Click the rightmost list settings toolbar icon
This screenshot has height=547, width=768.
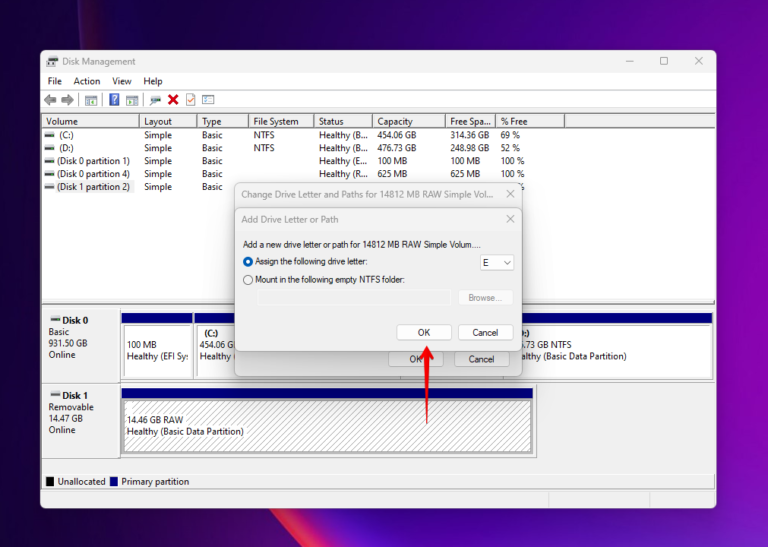coord(208,100)
